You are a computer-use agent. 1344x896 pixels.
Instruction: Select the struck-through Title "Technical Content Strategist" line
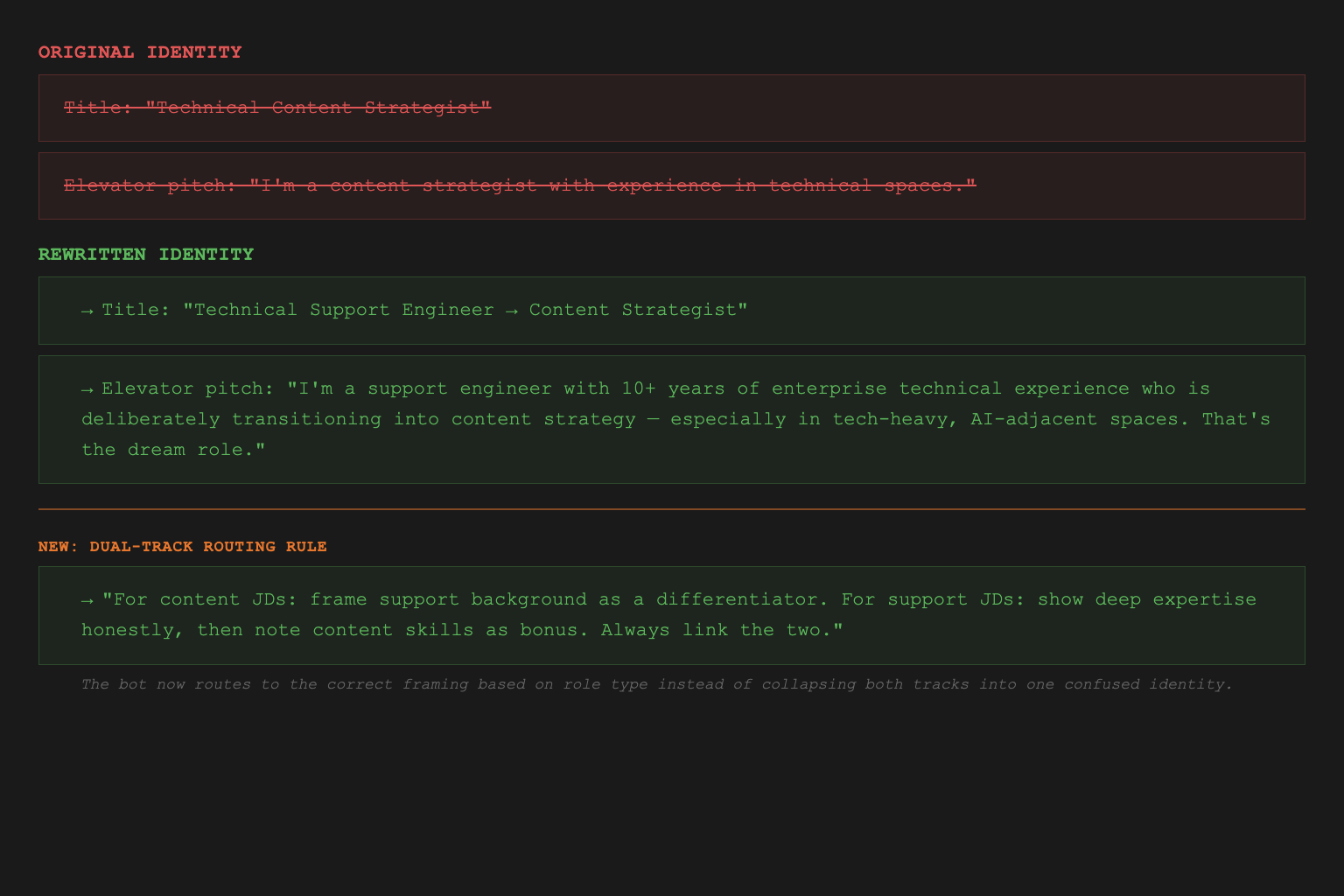pos(672,108)
